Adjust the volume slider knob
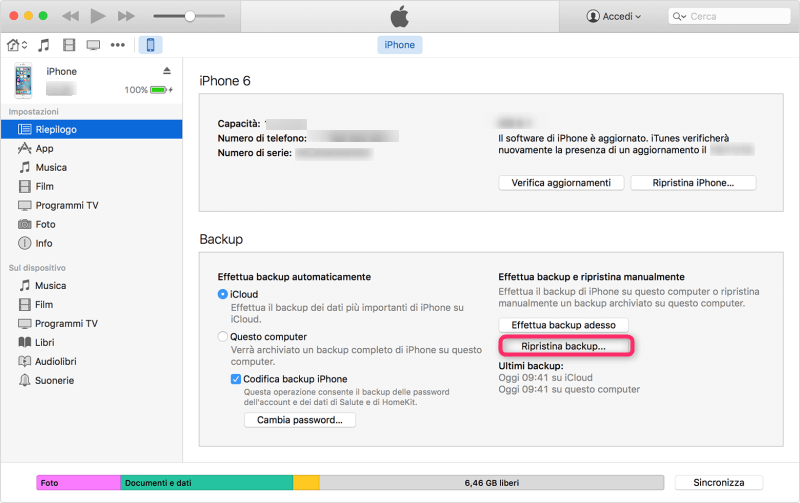The image size is (800, 503). [x=190, y=16]
